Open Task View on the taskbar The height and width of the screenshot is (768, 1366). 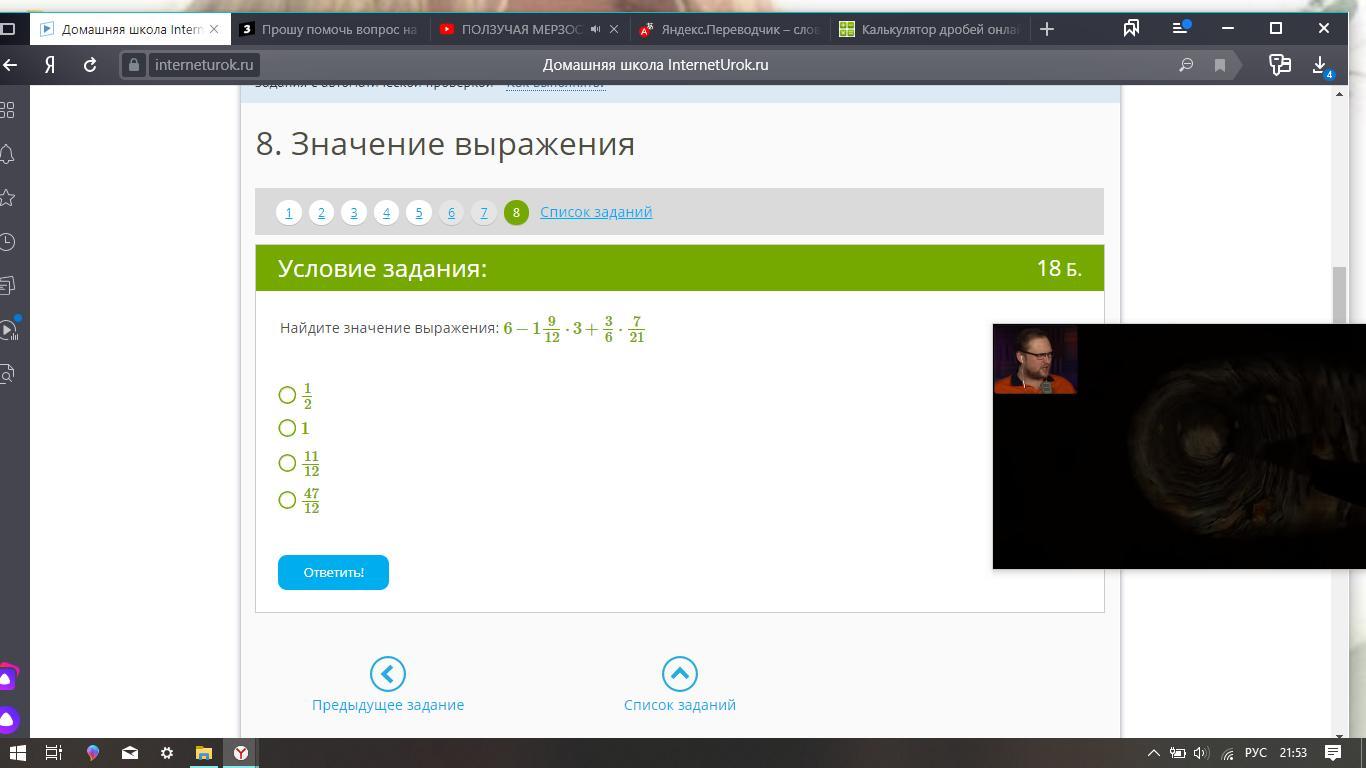pyautogui.click(x=54, y=753)
